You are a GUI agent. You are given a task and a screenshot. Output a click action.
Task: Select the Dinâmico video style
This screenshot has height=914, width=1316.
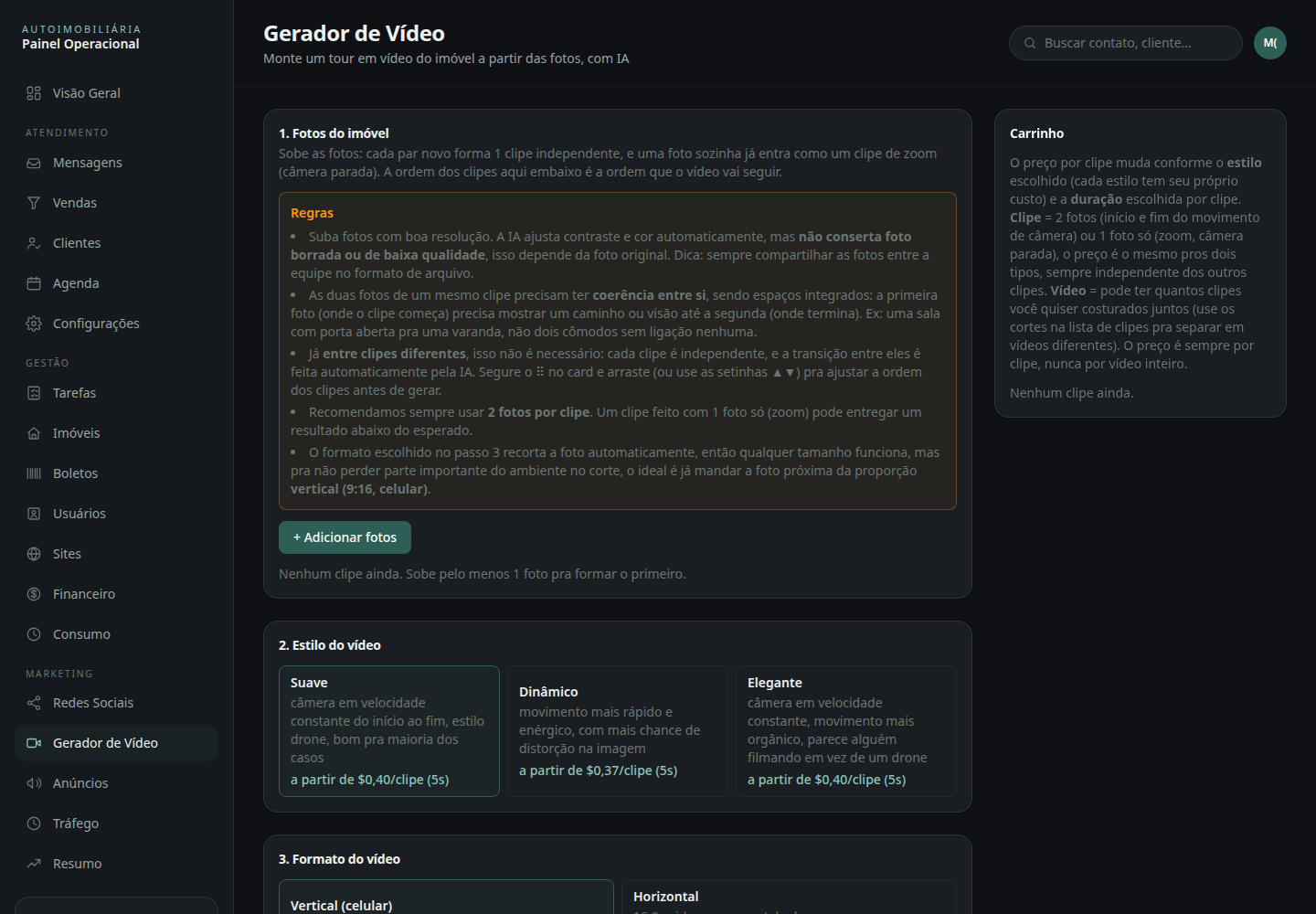click(618, 731)
